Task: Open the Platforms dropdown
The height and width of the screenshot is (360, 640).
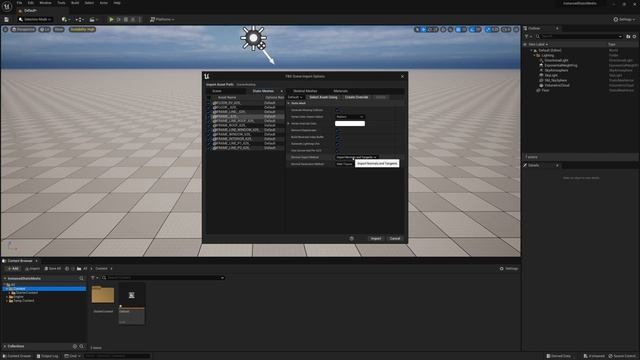Action: click(162, 19)
